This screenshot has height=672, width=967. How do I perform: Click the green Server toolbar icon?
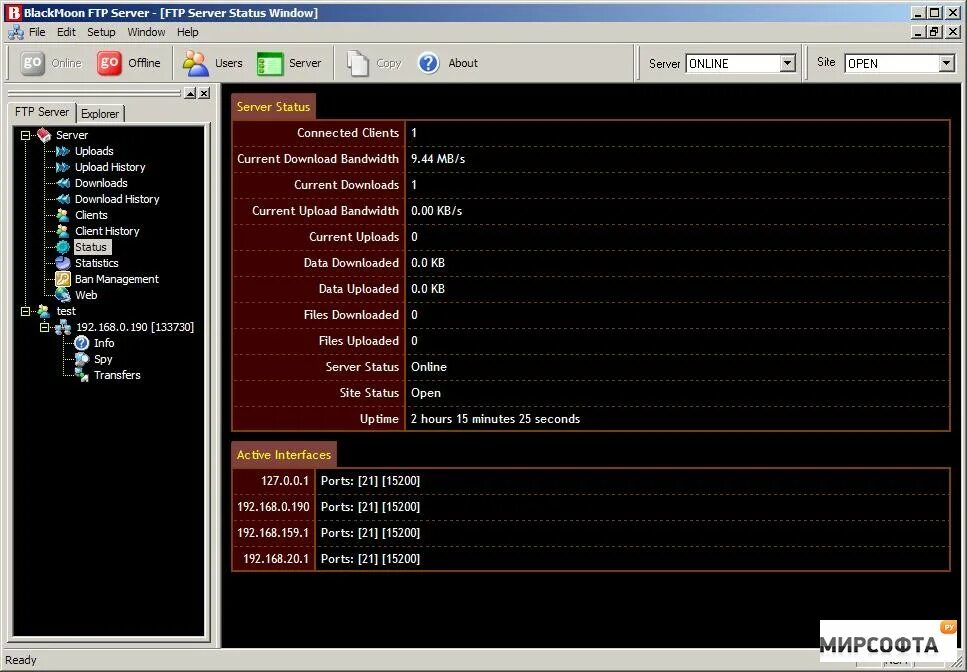click(270, 64)
